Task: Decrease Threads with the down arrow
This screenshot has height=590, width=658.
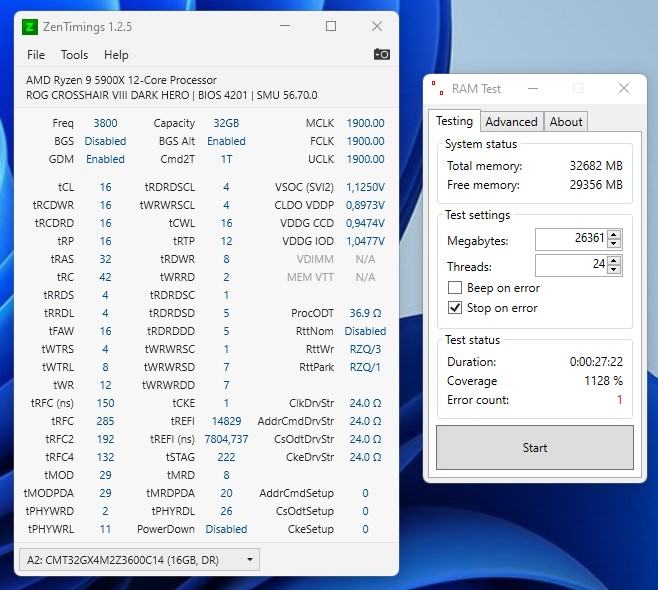Action: click(614, 269)
